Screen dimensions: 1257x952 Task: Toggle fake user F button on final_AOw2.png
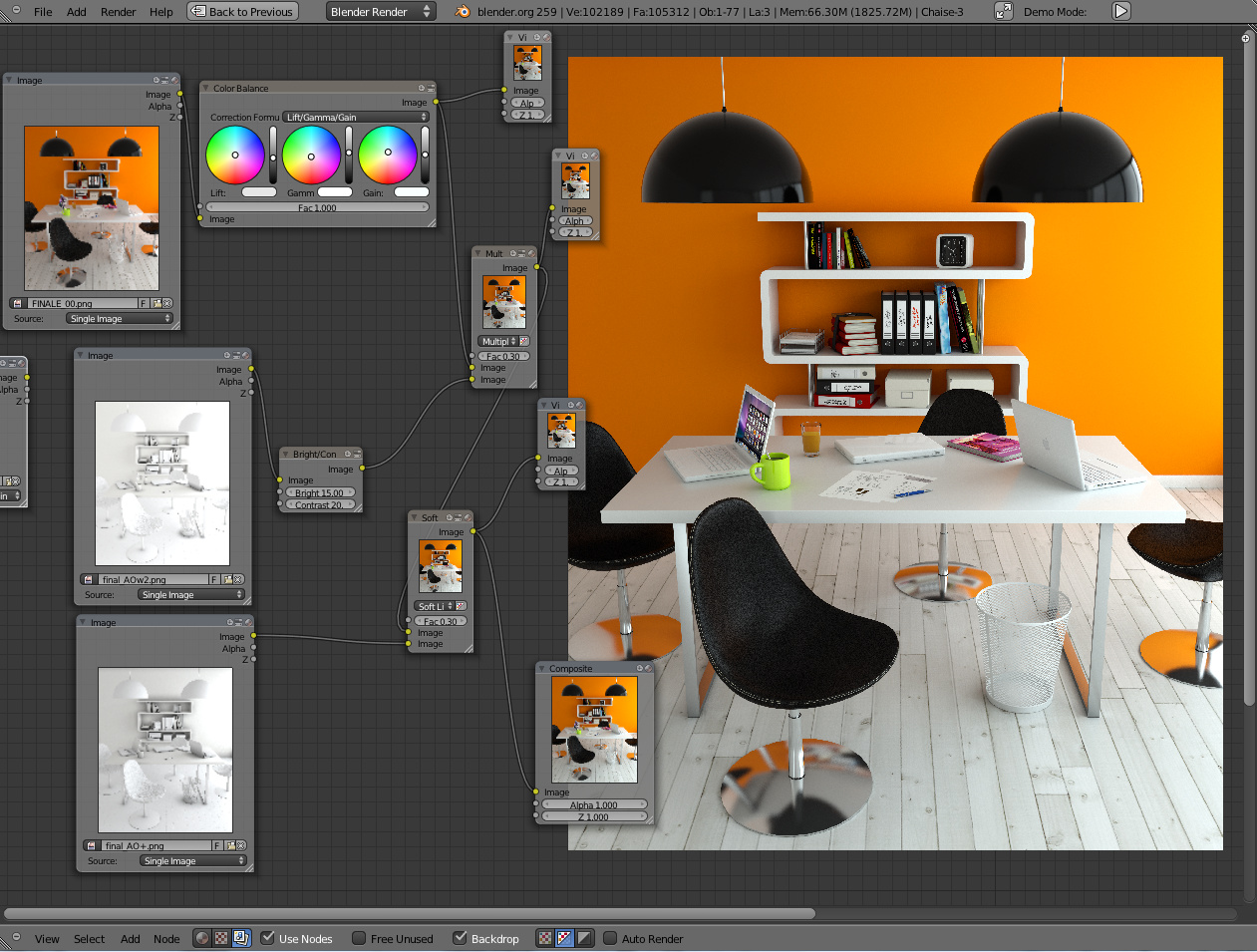pyautogui.click(x=214, y=579)
